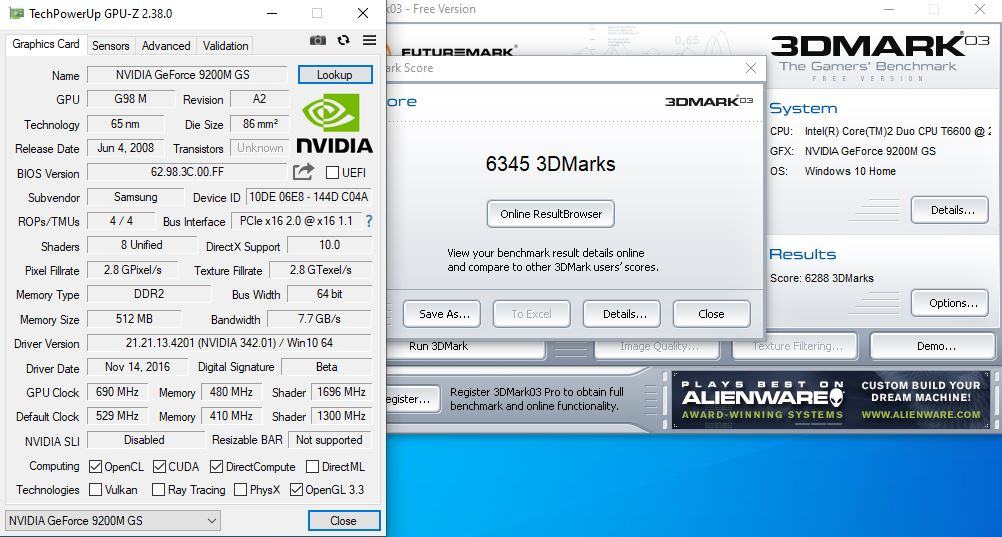Open System Details in 3DMark03

tap(950, 210)
